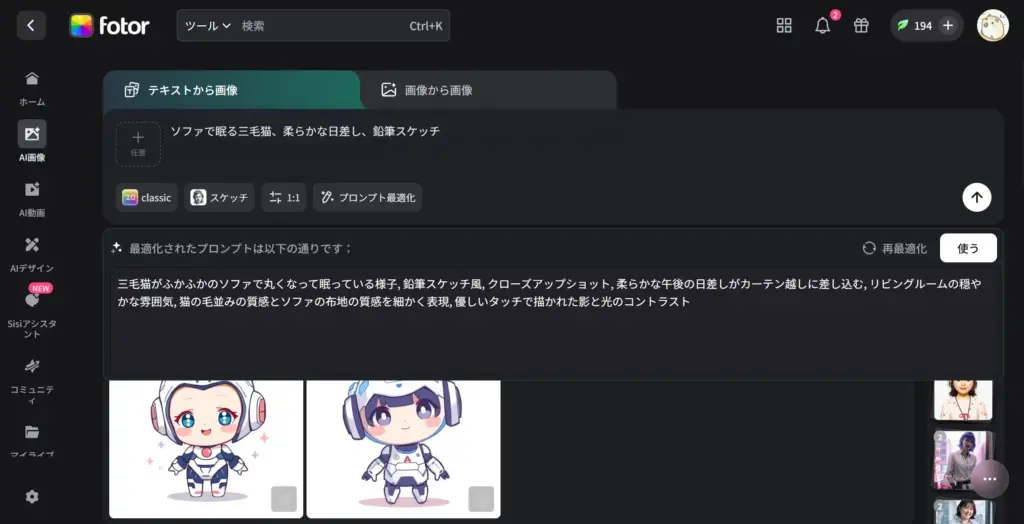Open the purple-haired woman thumbnail

[963, 460]
